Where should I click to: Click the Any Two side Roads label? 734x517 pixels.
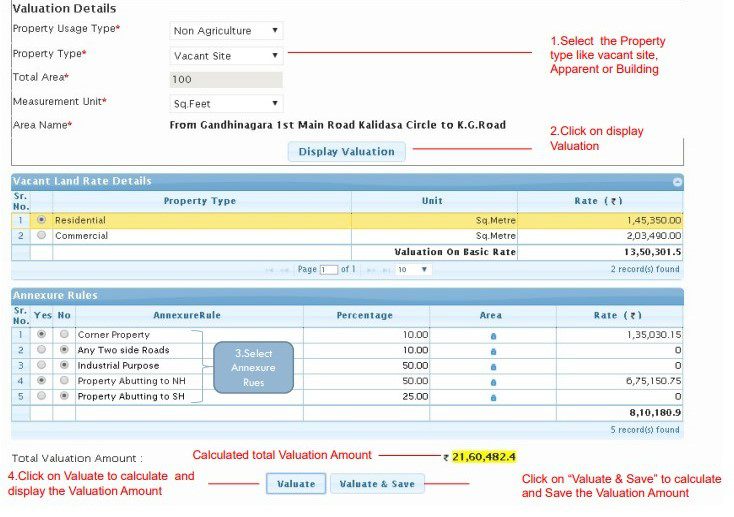pyautogui.click(x=124, y=350)
